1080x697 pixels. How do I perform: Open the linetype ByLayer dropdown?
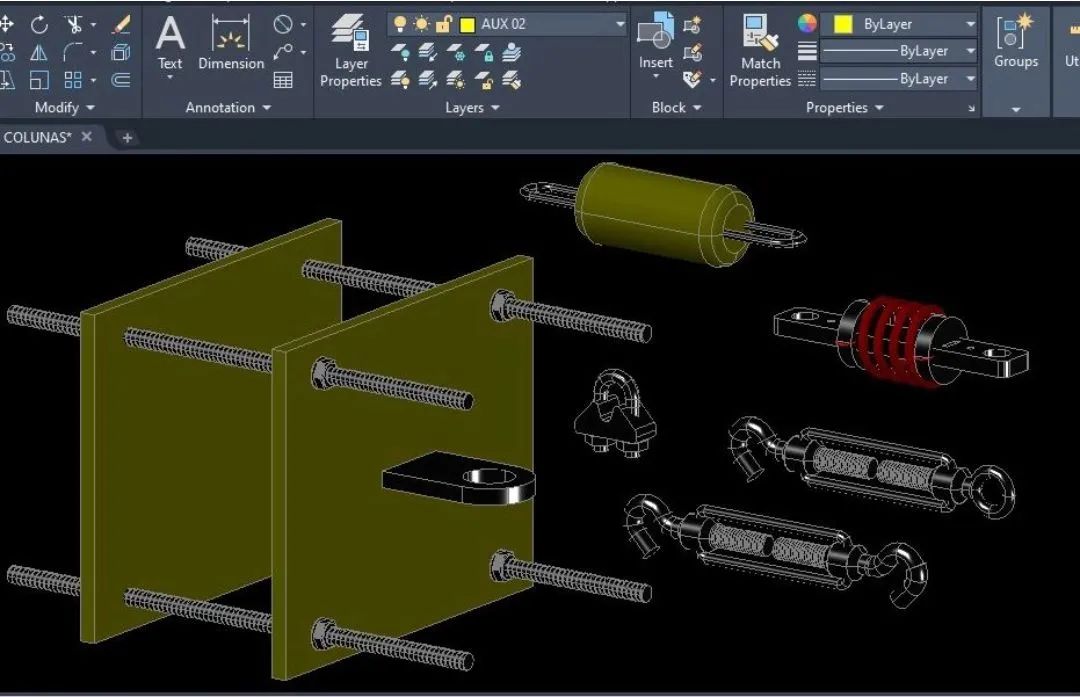point(970,79)
